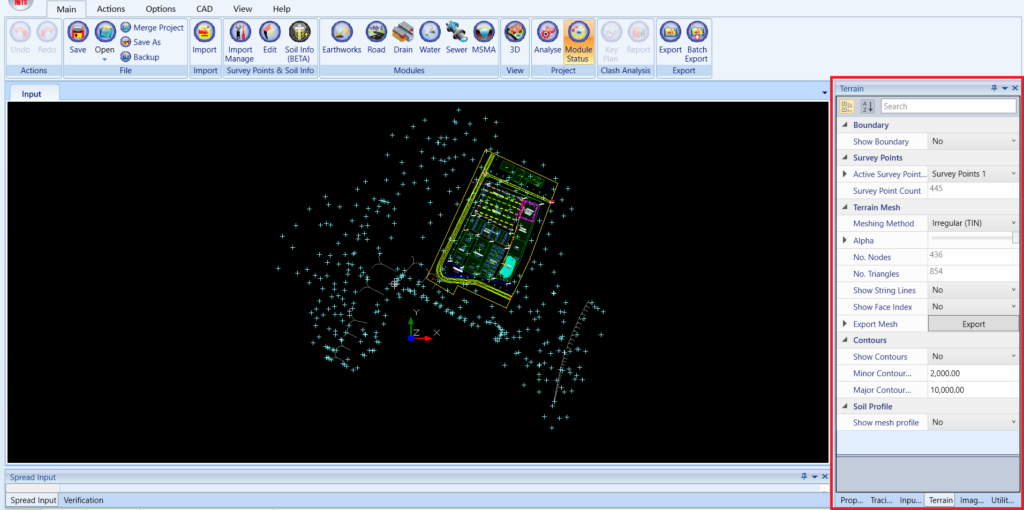Open the View ribbon tab

[243, 9]
